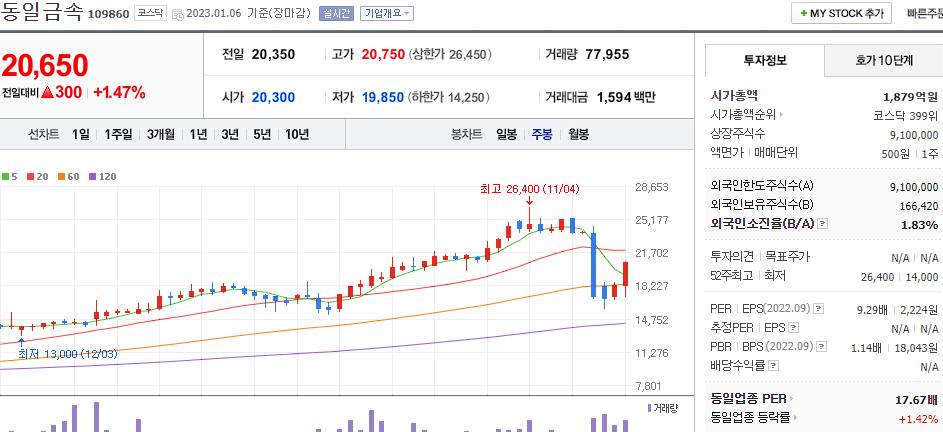The width and height of the screenshot is (943, 432).
Task: Open help icon beside PBR BPS(2022.09)
Action: [822, 347]
